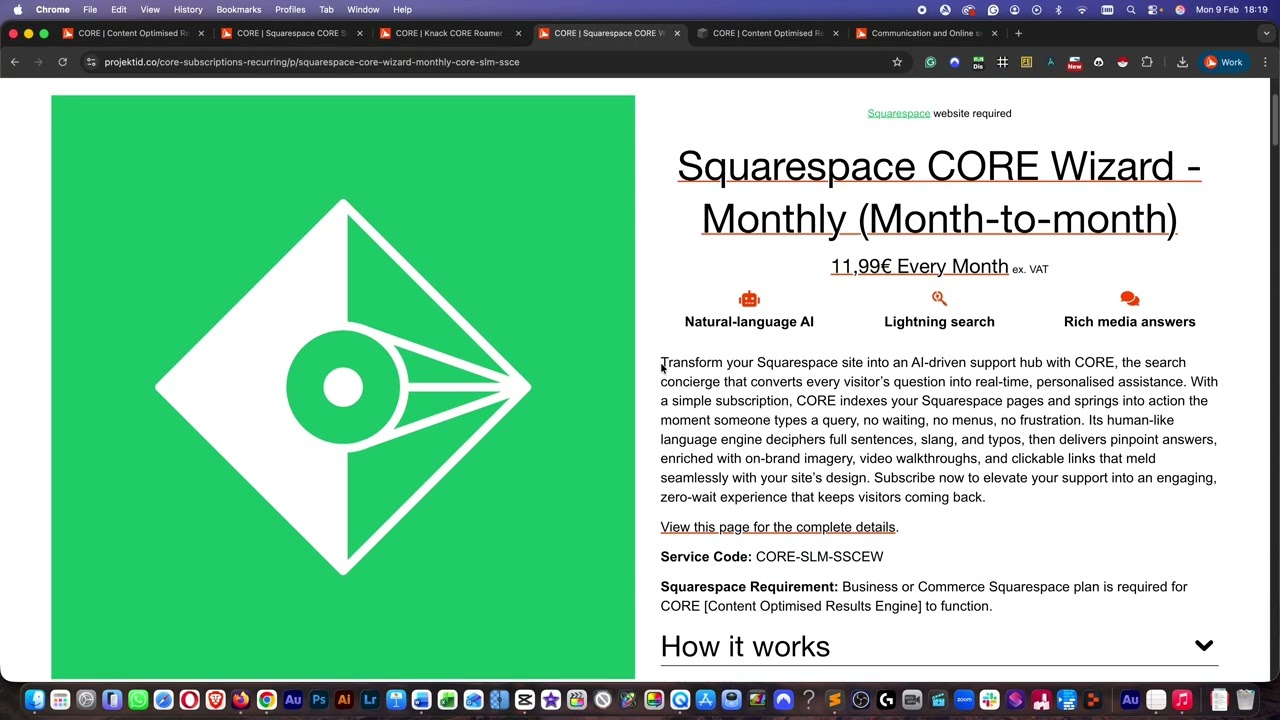The width and height of the screenshot is (1280, 720).
Task: View site information for projektid.co
Action: click(91, 62)
